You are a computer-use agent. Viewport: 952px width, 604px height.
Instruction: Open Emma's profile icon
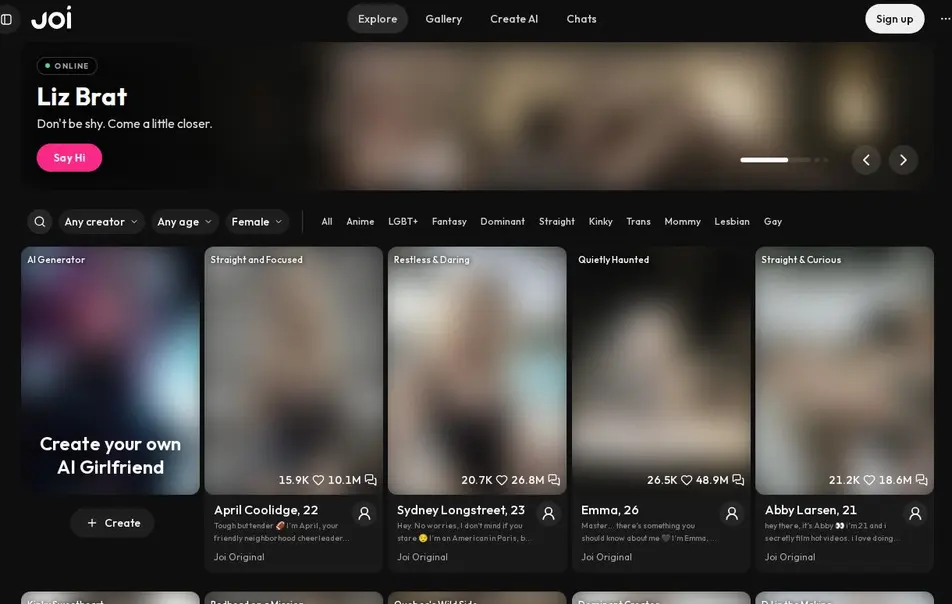[x=732, y=514]
